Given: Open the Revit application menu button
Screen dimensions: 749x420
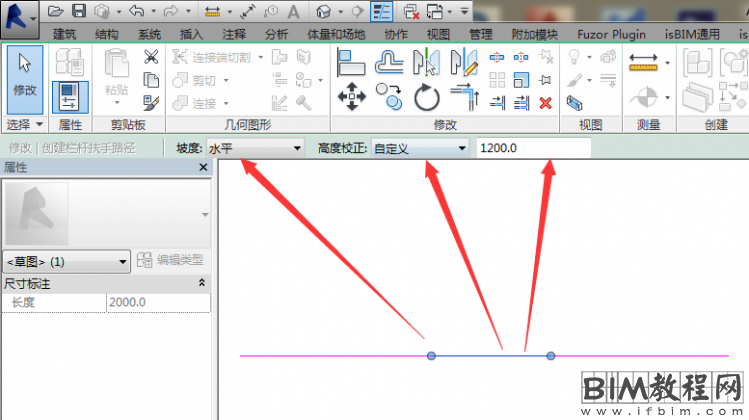Looking at the screenshot, I should 20,15.
